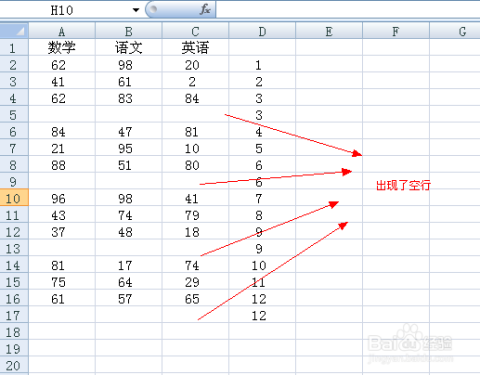The image size is (480, 375).
Task: Click cell B8 with value 51
Action: pyautogui.click(x=129, y=165)
